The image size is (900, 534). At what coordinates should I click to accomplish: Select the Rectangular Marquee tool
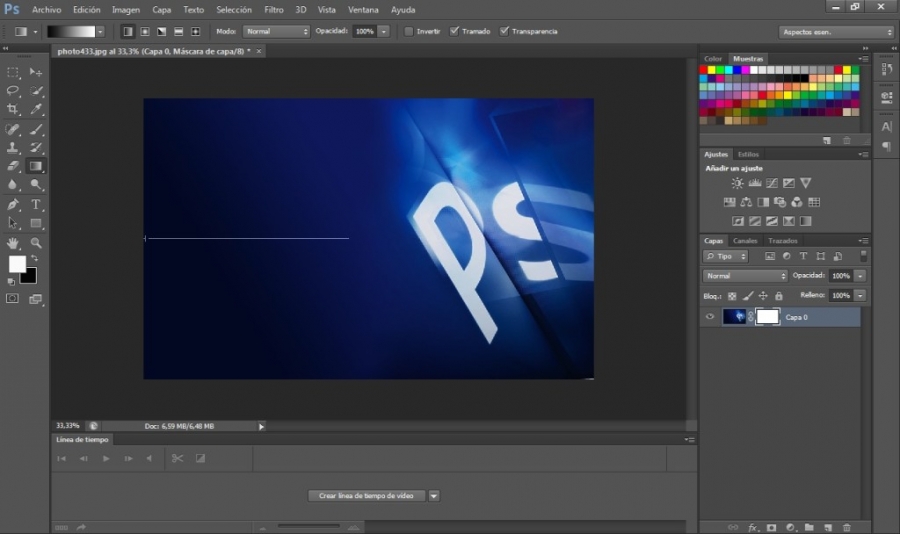coord(13,72)
